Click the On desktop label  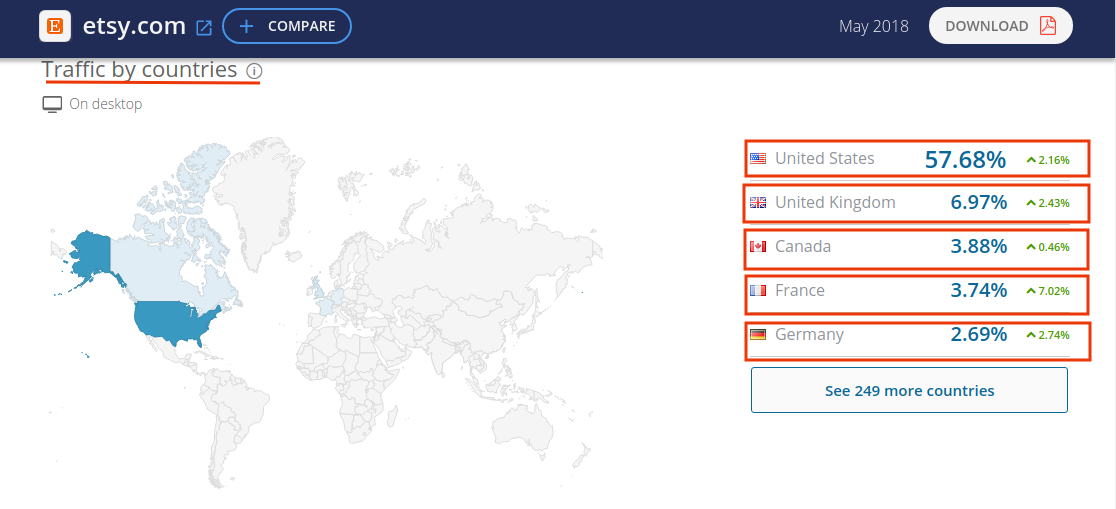coord(105,104)
